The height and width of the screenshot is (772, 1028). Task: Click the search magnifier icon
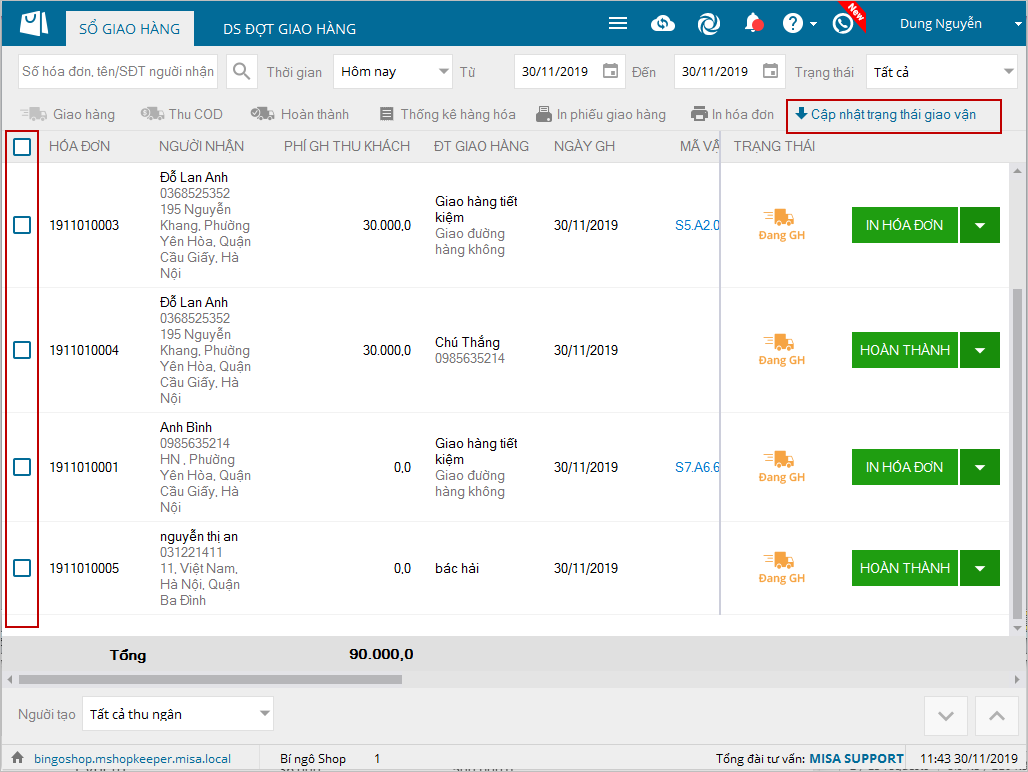(241, 71)
